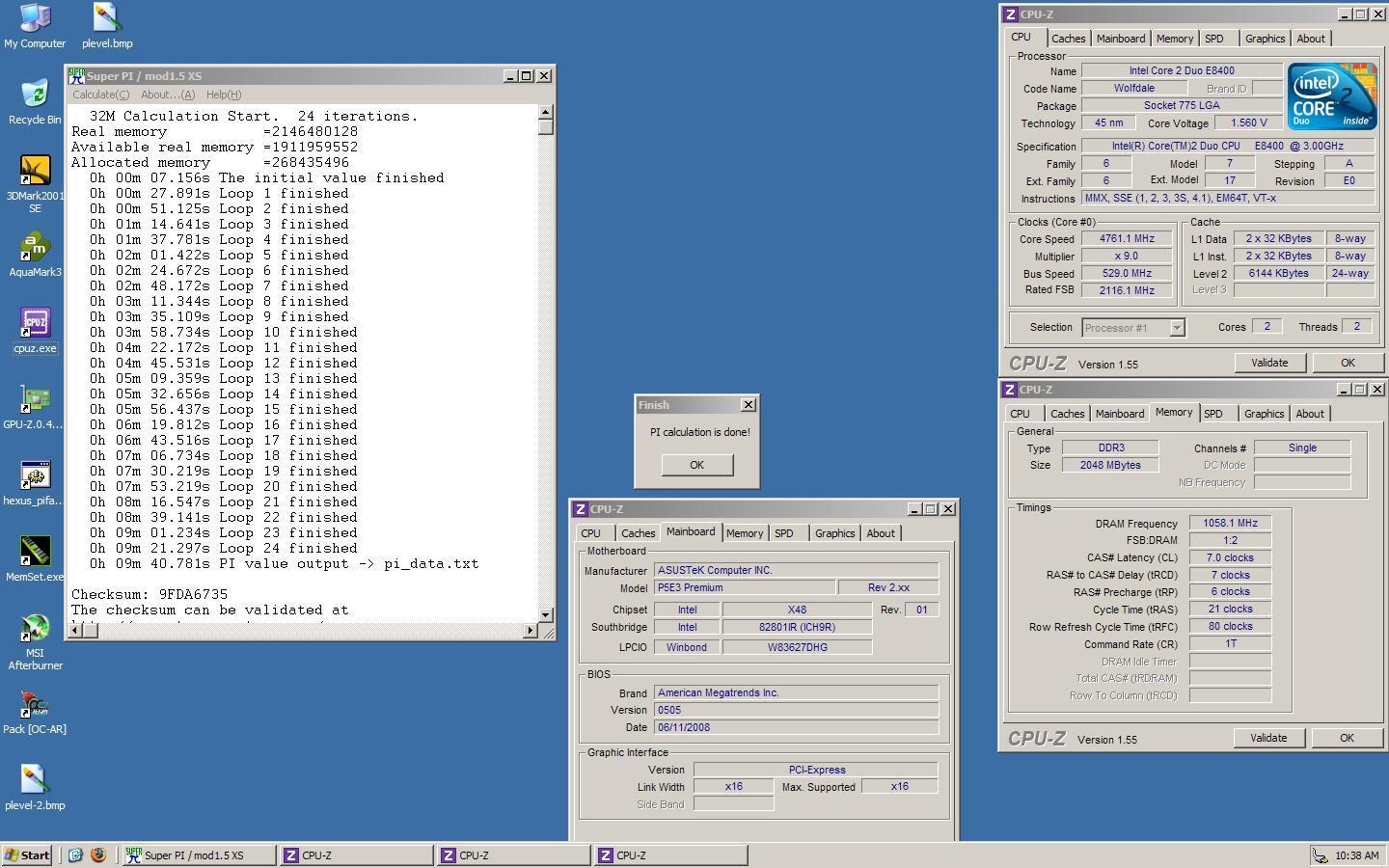This screenshot has width=1389, height=868.
Task: Open the Start menu
Action: [27, 854]
